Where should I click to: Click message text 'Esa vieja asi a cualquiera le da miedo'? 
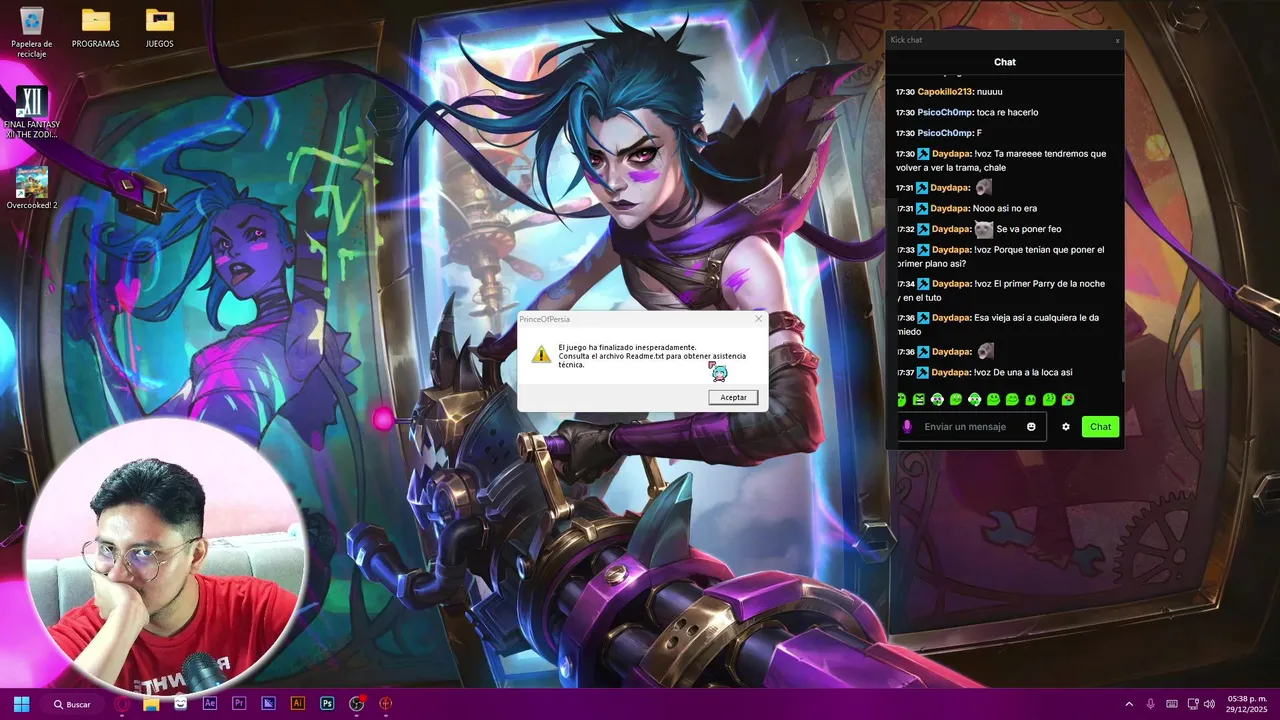997,324
